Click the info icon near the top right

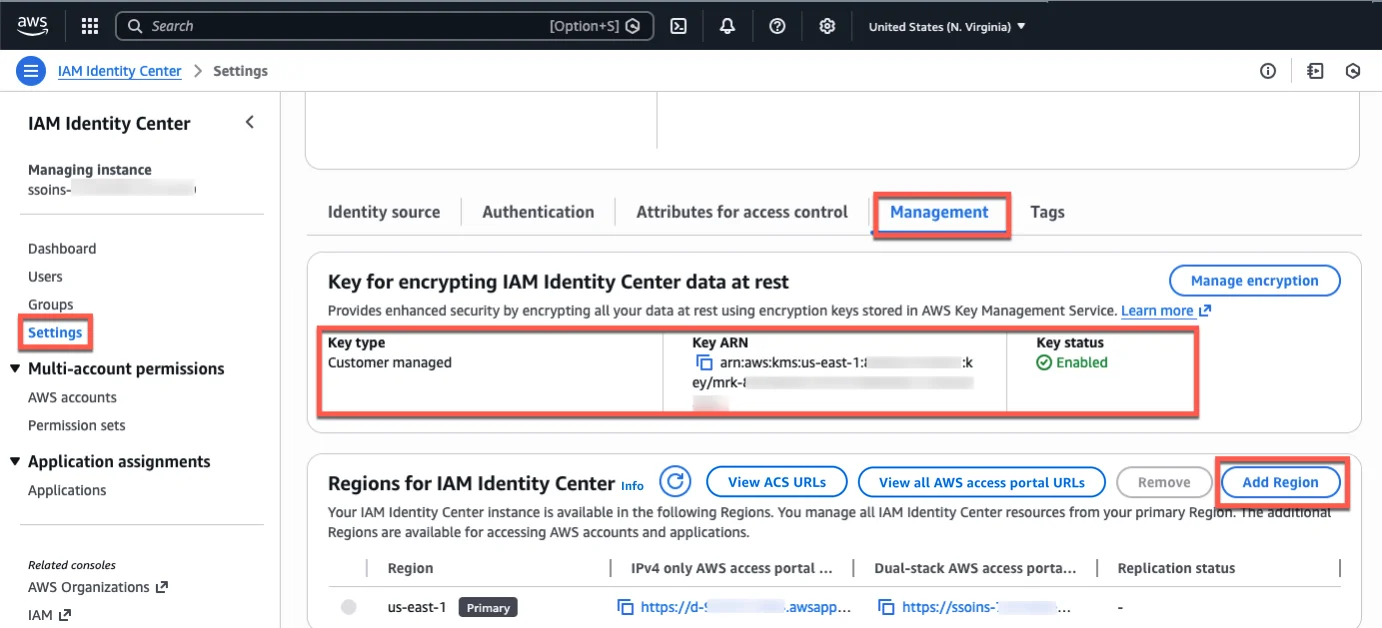tap(1267, 70)
